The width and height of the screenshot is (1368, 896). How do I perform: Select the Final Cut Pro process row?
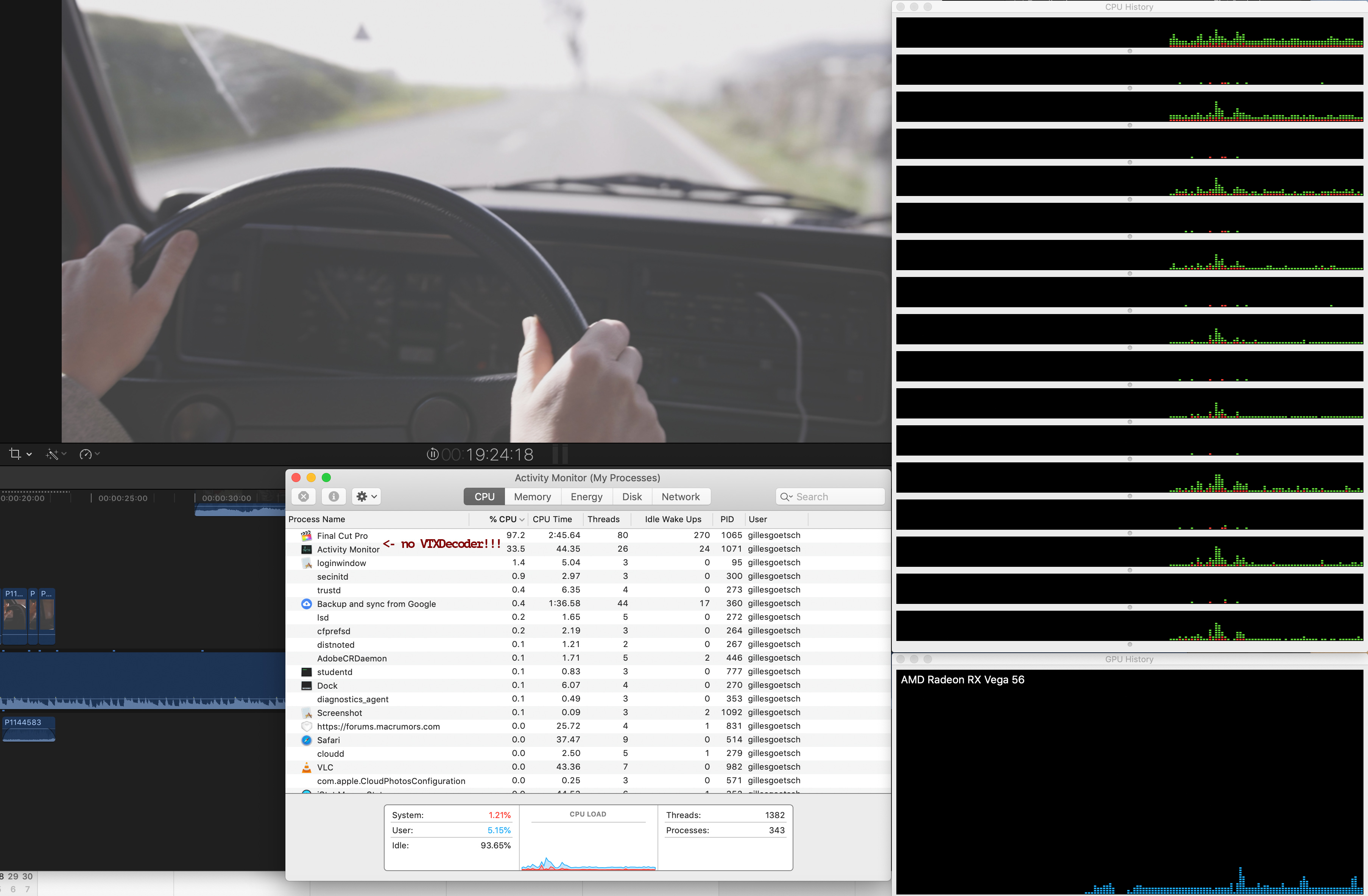click(342, 536)
